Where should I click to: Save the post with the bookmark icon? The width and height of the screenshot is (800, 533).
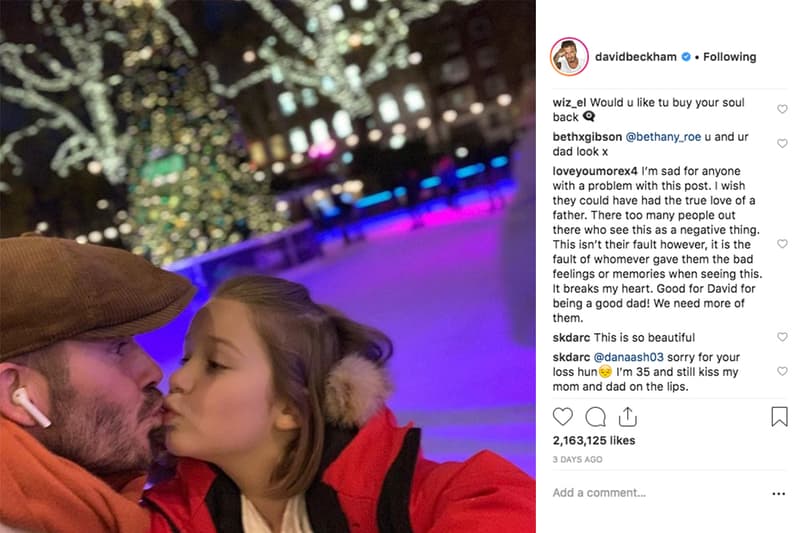pyautogui.click(x=779, y=417)
